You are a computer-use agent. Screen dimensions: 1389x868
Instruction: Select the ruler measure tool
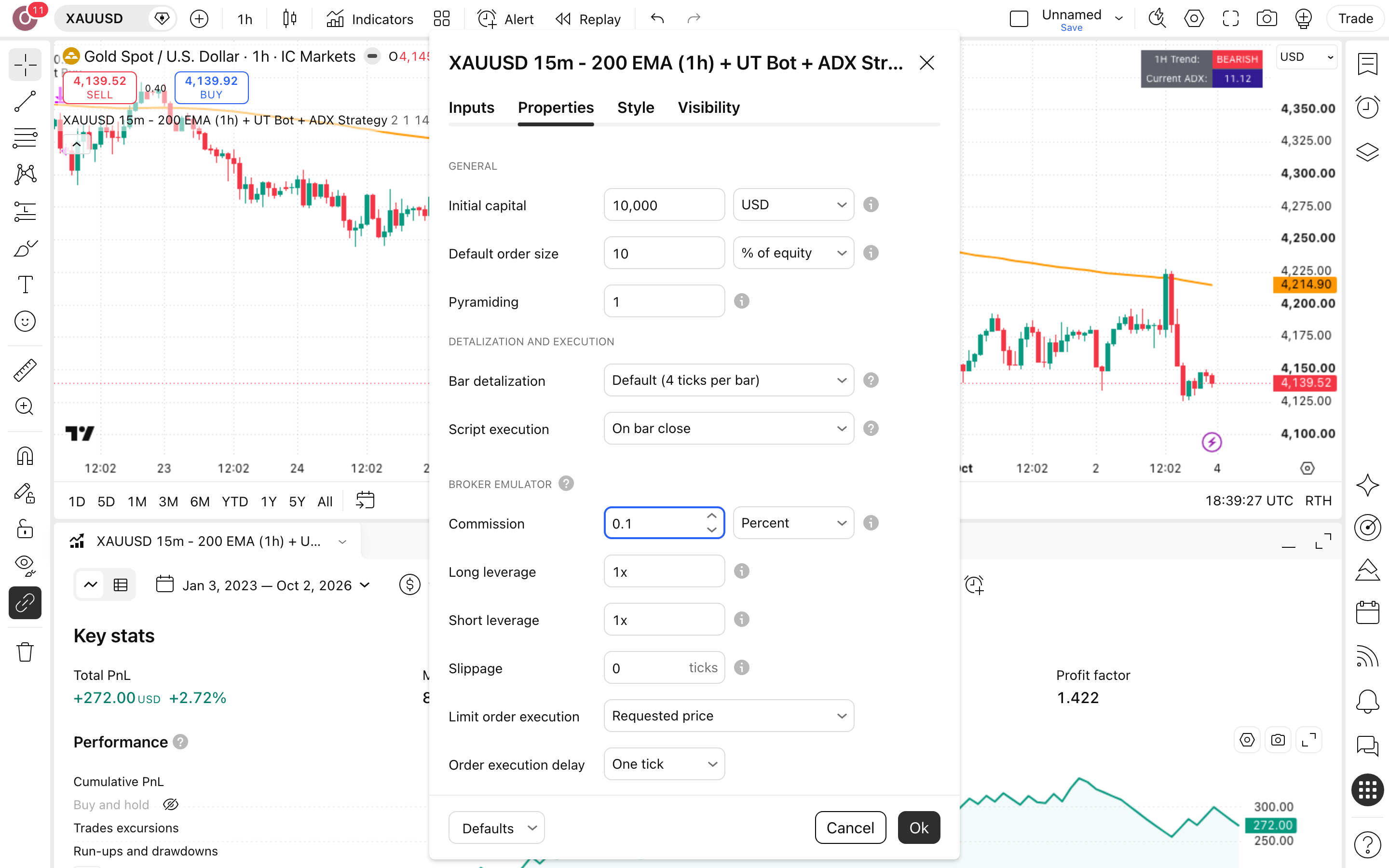click(25, 370)
